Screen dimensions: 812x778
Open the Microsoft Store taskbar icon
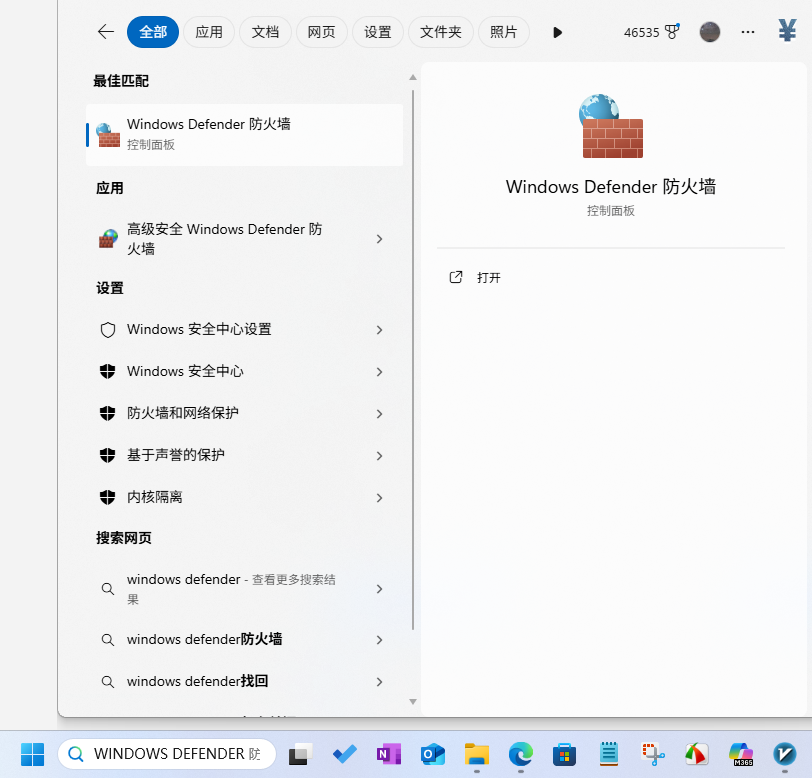[x=564, y=754]
